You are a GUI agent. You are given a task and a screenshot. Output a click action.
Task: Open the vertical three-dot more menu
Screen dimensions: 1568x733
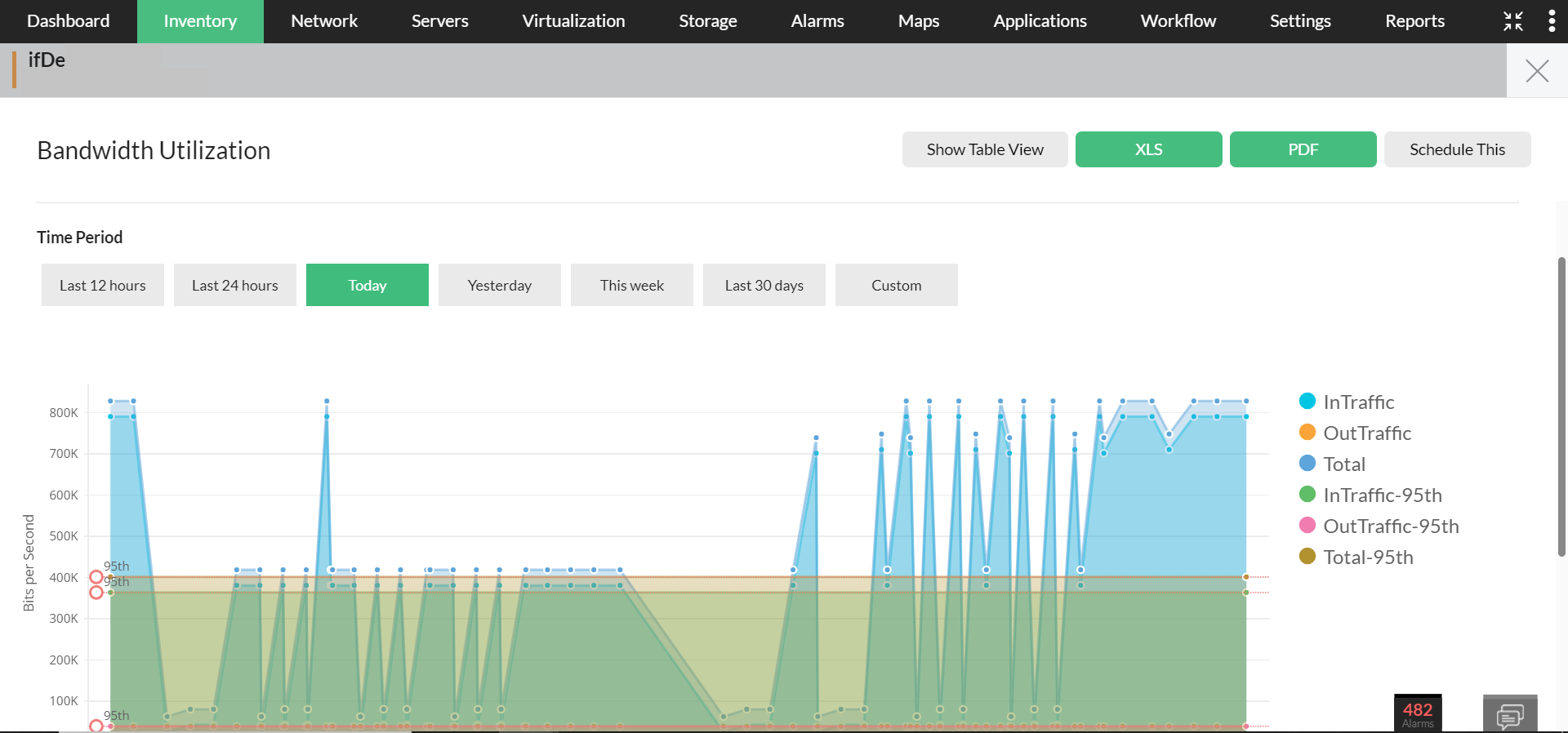[x=1552, y=21]
